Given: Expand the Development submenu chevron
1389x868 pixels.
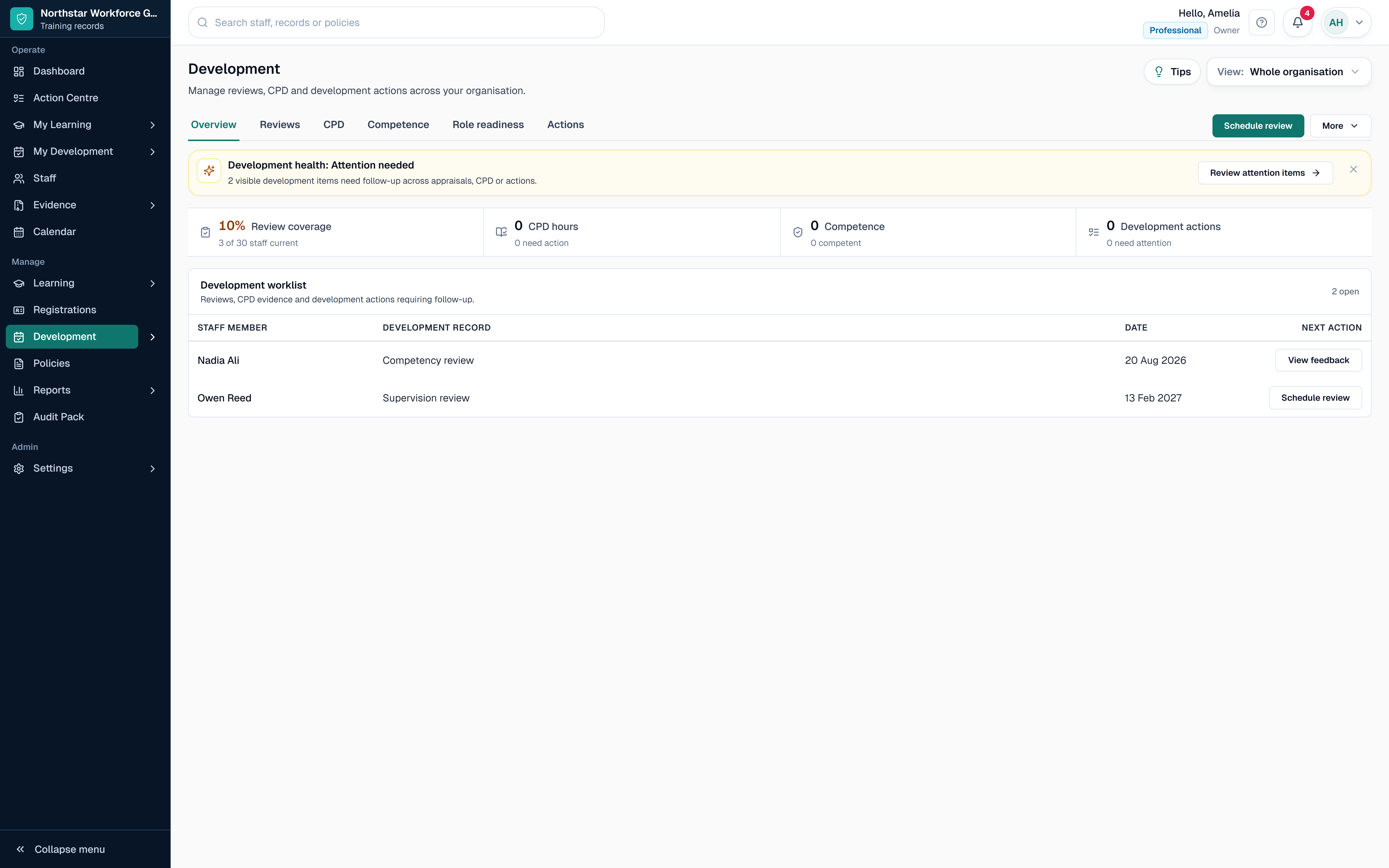Looking at the screenshot, I should pyautogui.click(x=153, y=337).
